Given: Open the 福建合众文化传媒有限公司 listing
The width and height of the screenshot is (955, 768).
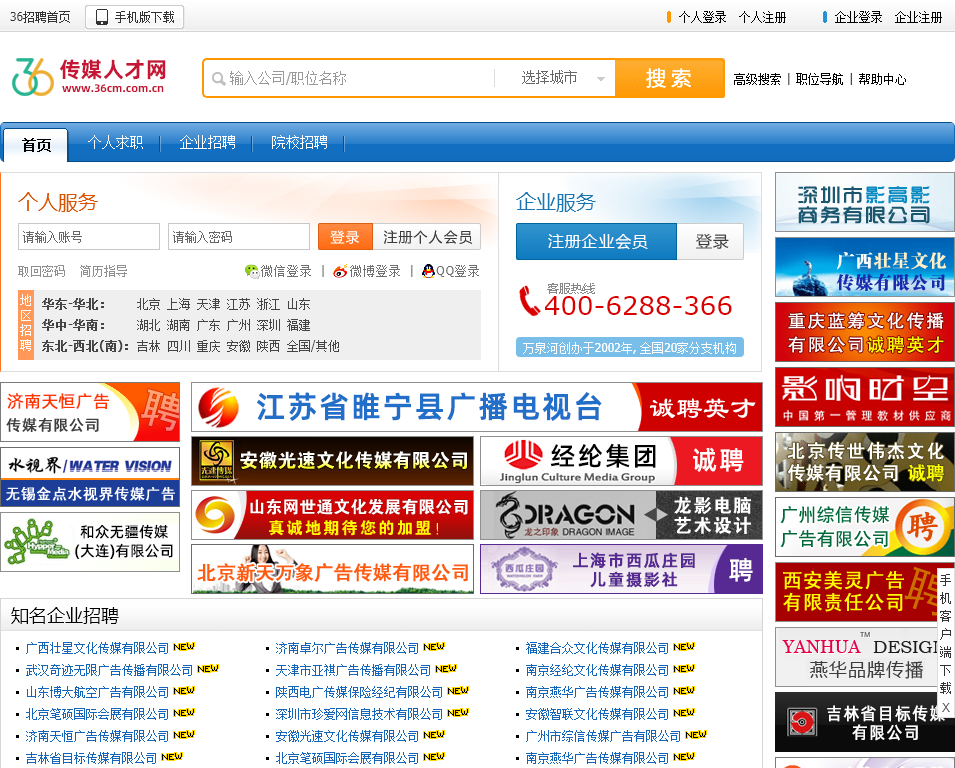Looking at the screenshot, I should (x=597, y=648).
